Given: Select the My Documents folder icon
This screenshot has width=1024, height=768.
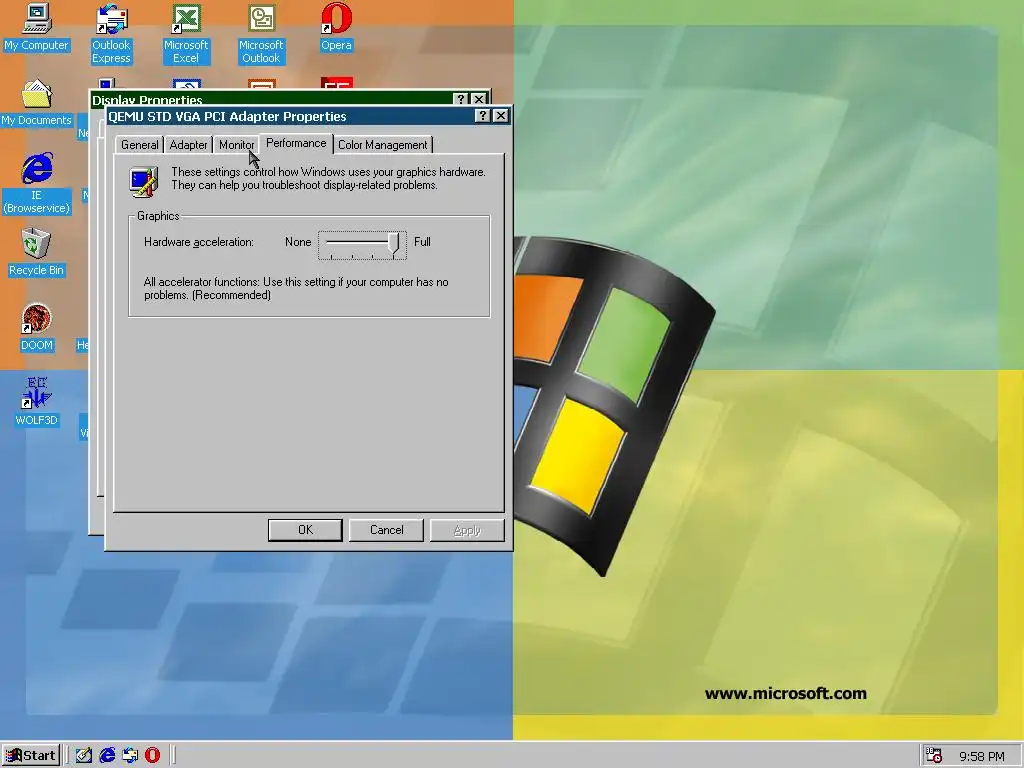Looking at the screenshot, I should pos(37,103).
